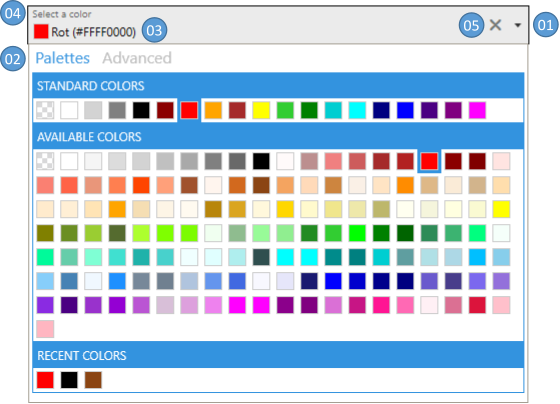Click the Rot (#FFFF0000) color text field
Image resolution: width=560 pixels, height=404 pixels.
(x=94, y=32)
